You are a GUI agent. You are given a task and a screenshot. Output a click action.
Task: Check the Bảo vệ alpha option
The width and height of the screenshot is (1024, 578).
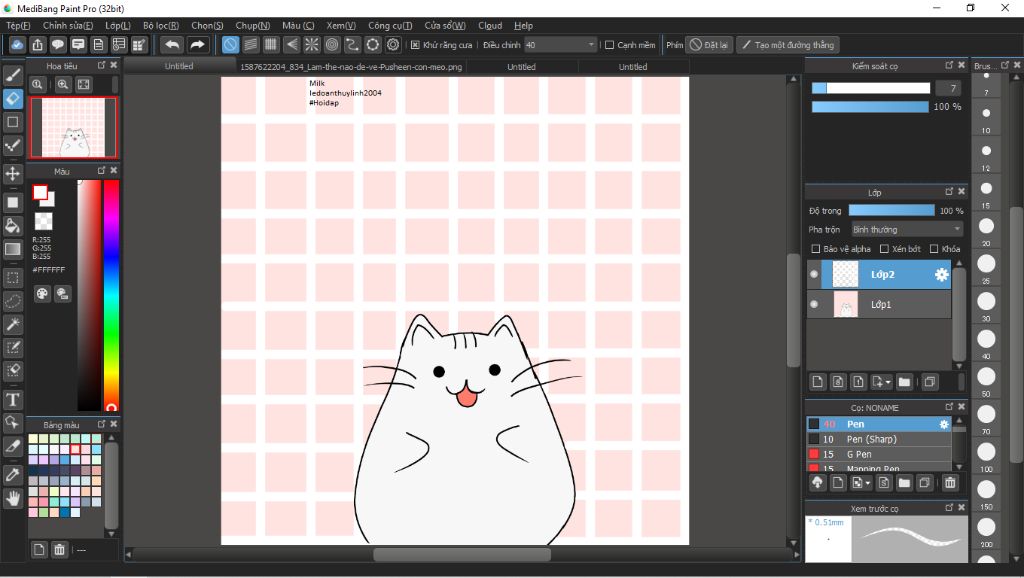[815, 249]
